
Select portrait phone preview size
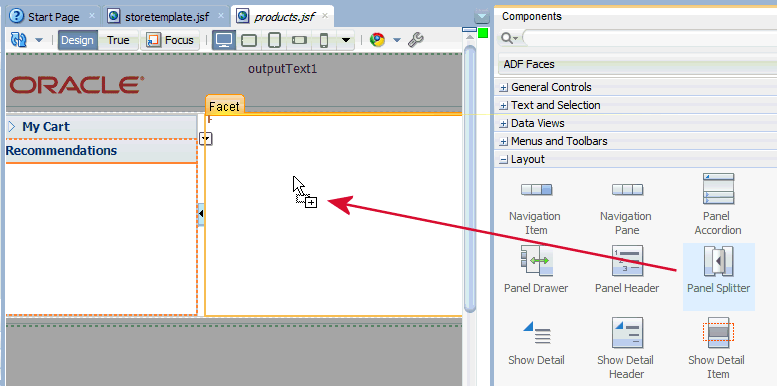[x=324, y=40]
